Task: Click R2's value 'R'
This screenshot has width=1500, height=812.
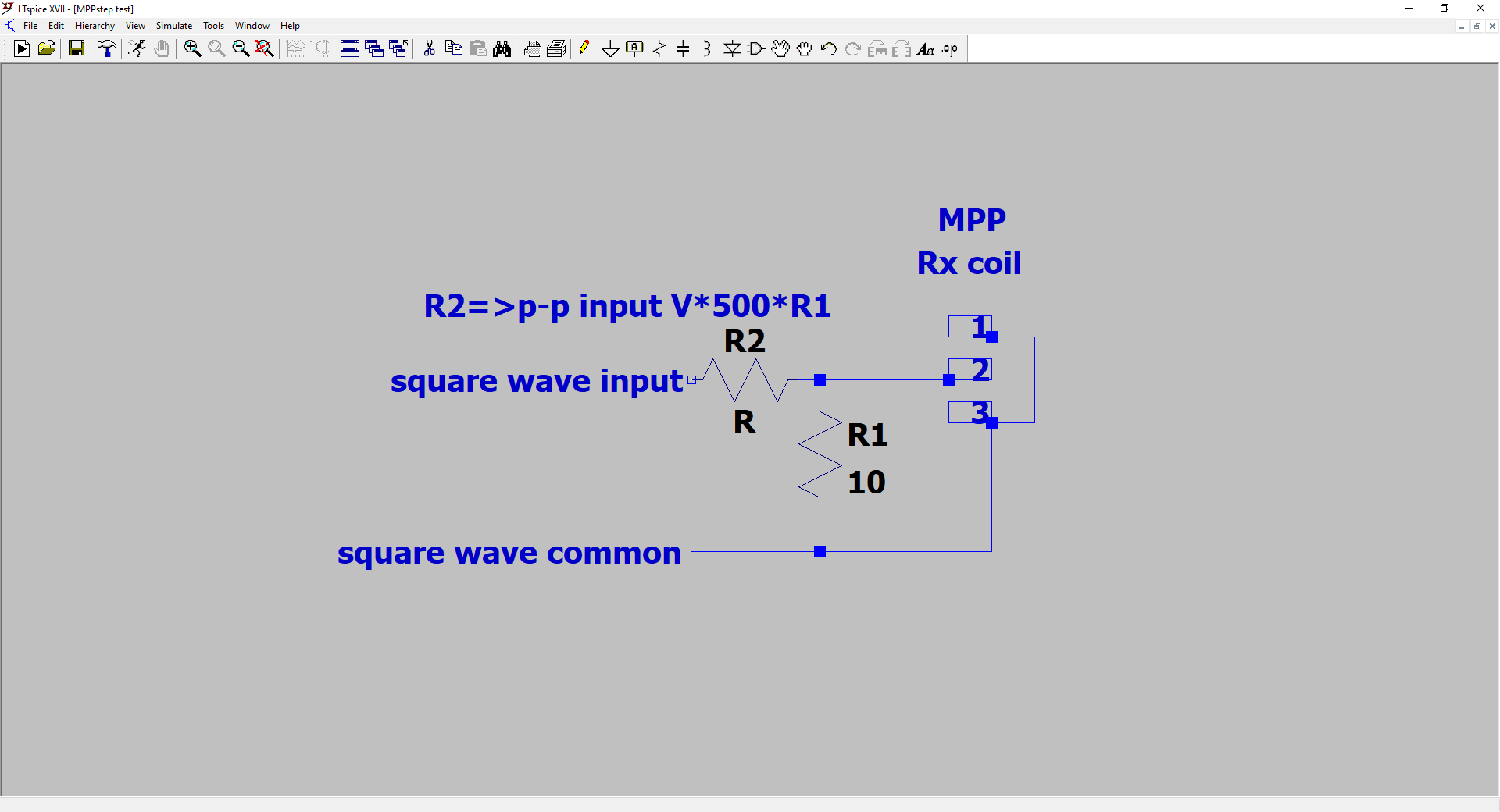Action: coord(745,422)
